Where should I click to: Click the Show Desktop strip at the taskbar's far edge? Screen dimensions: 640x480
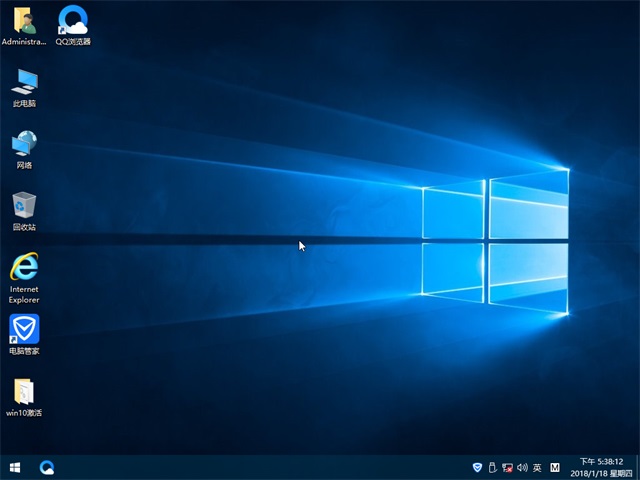tap(637, 467)
